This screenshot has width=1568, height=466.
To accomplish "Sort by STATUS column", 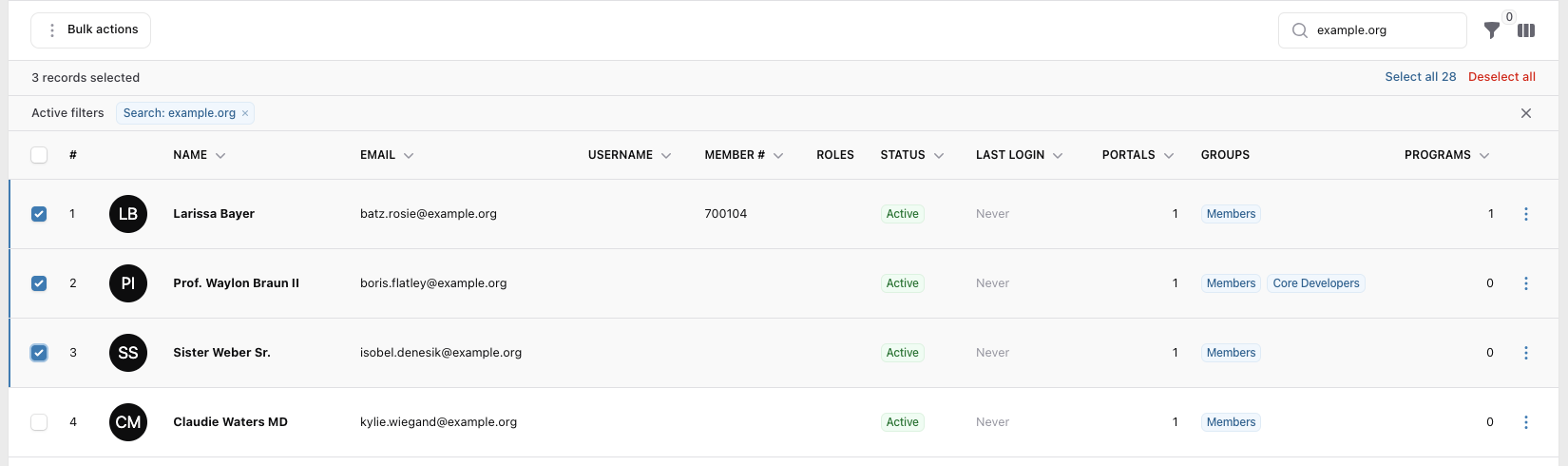I will tap(912, 155).
